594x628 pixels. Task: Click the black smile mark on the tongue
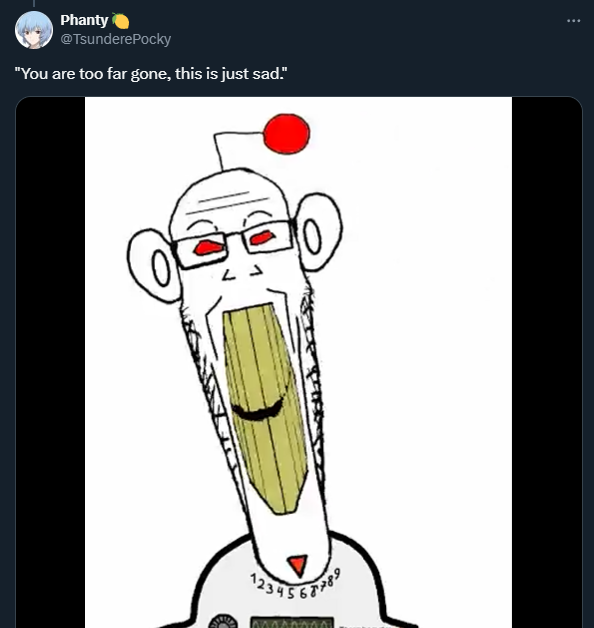point(258,411)
